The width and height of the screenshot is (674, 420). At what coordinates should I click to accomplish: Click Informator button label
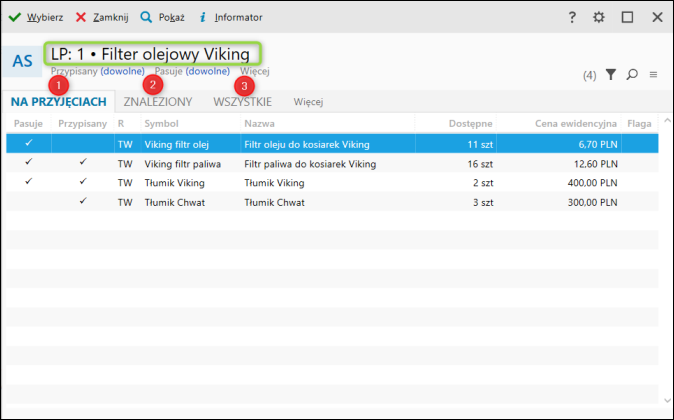[239, 17]
